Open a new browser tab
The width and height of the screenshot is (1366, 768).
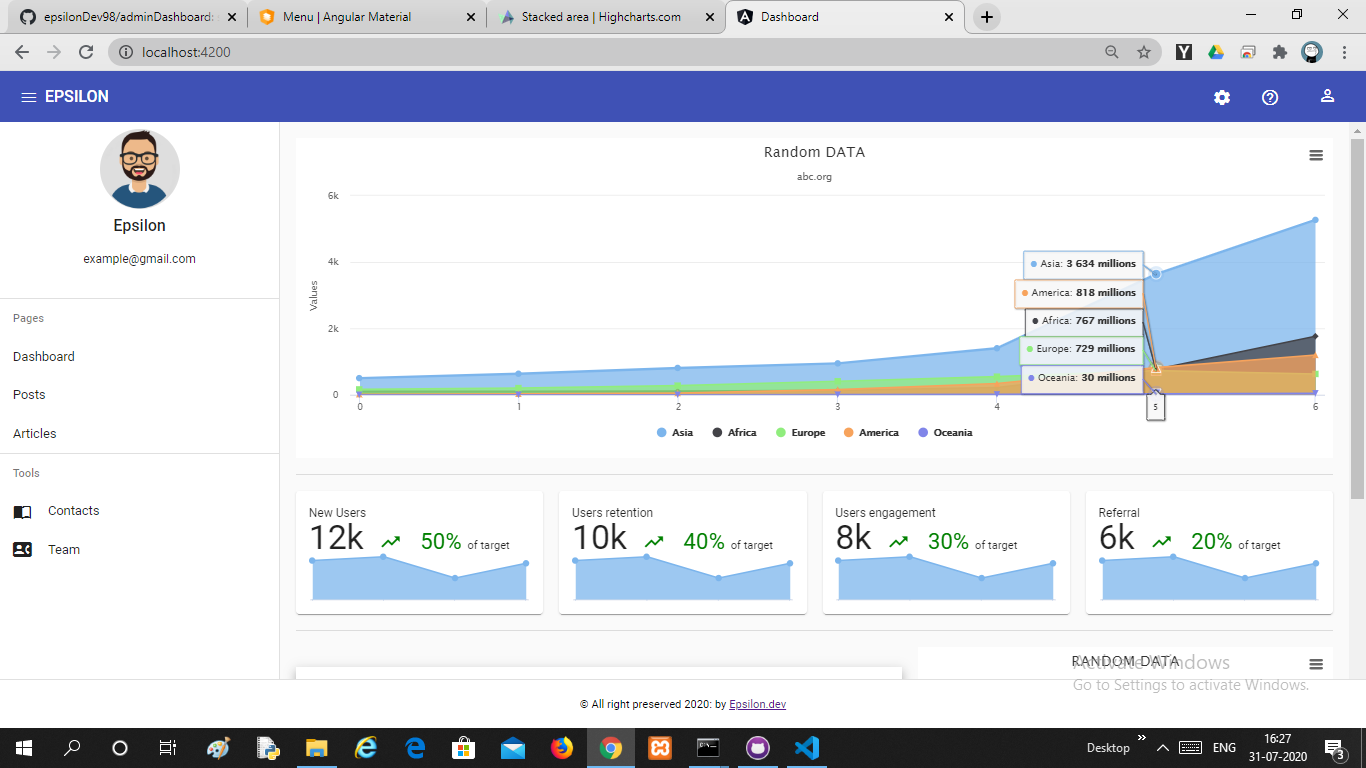[987, 17]
